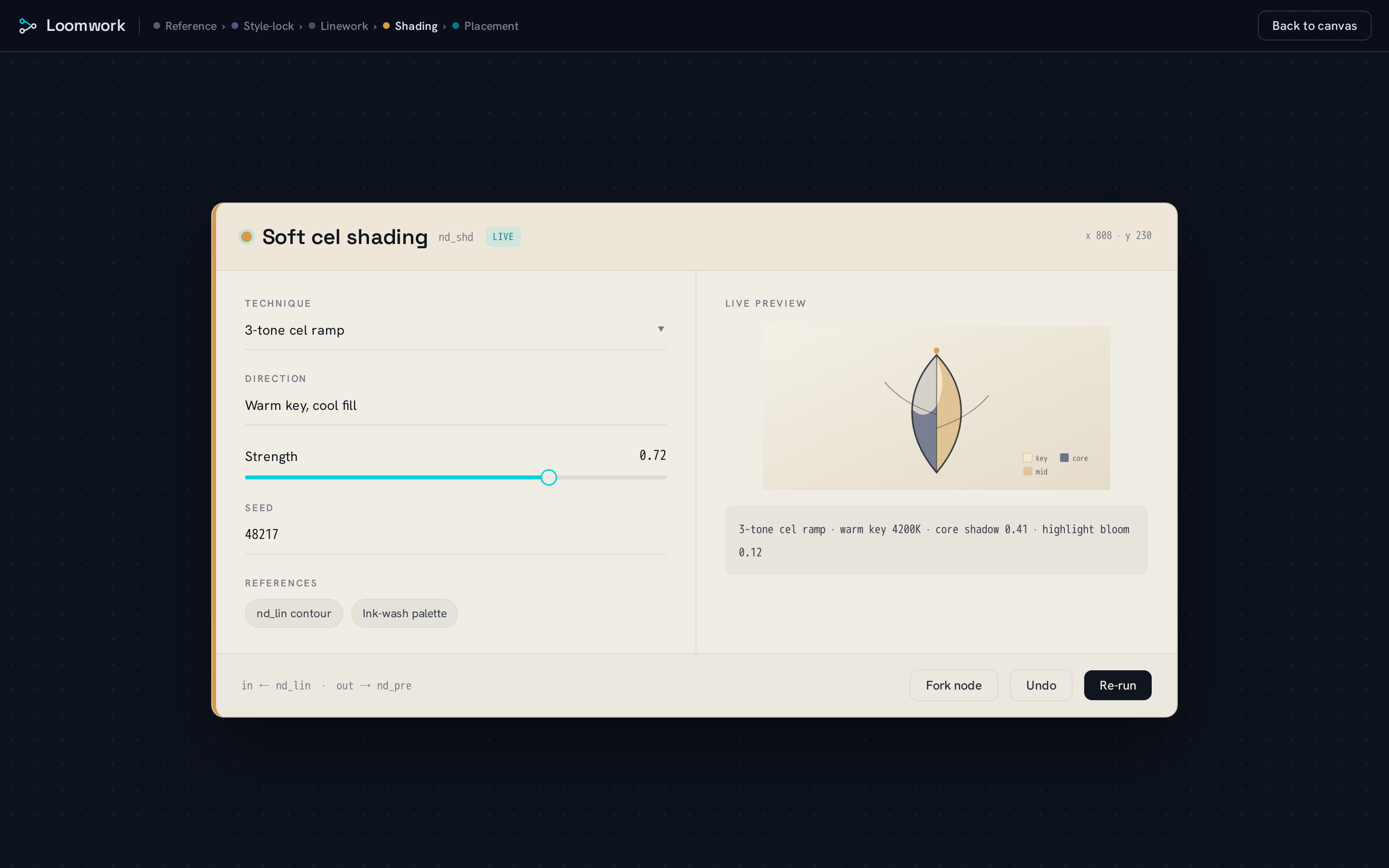Click the Fork node button
This screenshot has width=1389, height=868.
953,685
